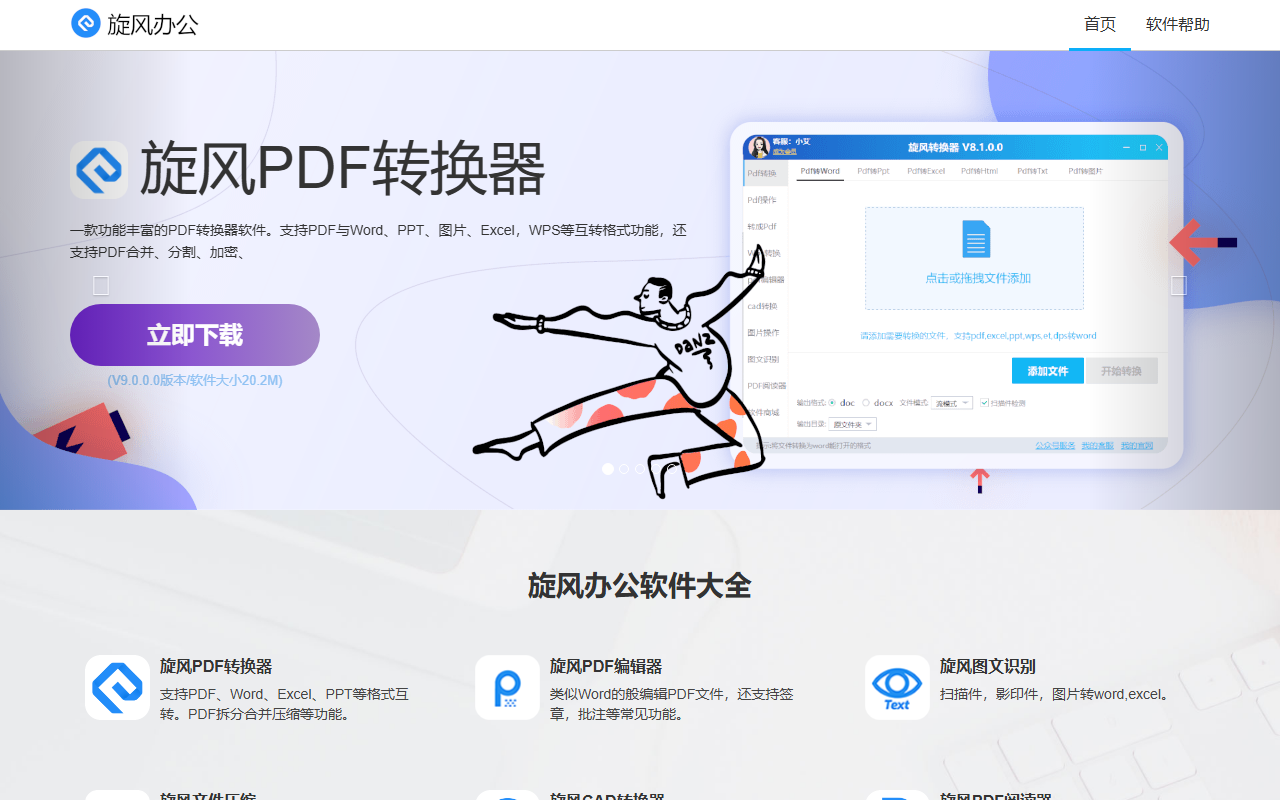Open the 我的官网 link in preview
The image size is (1280, 800).
(x=1136, y=445)
